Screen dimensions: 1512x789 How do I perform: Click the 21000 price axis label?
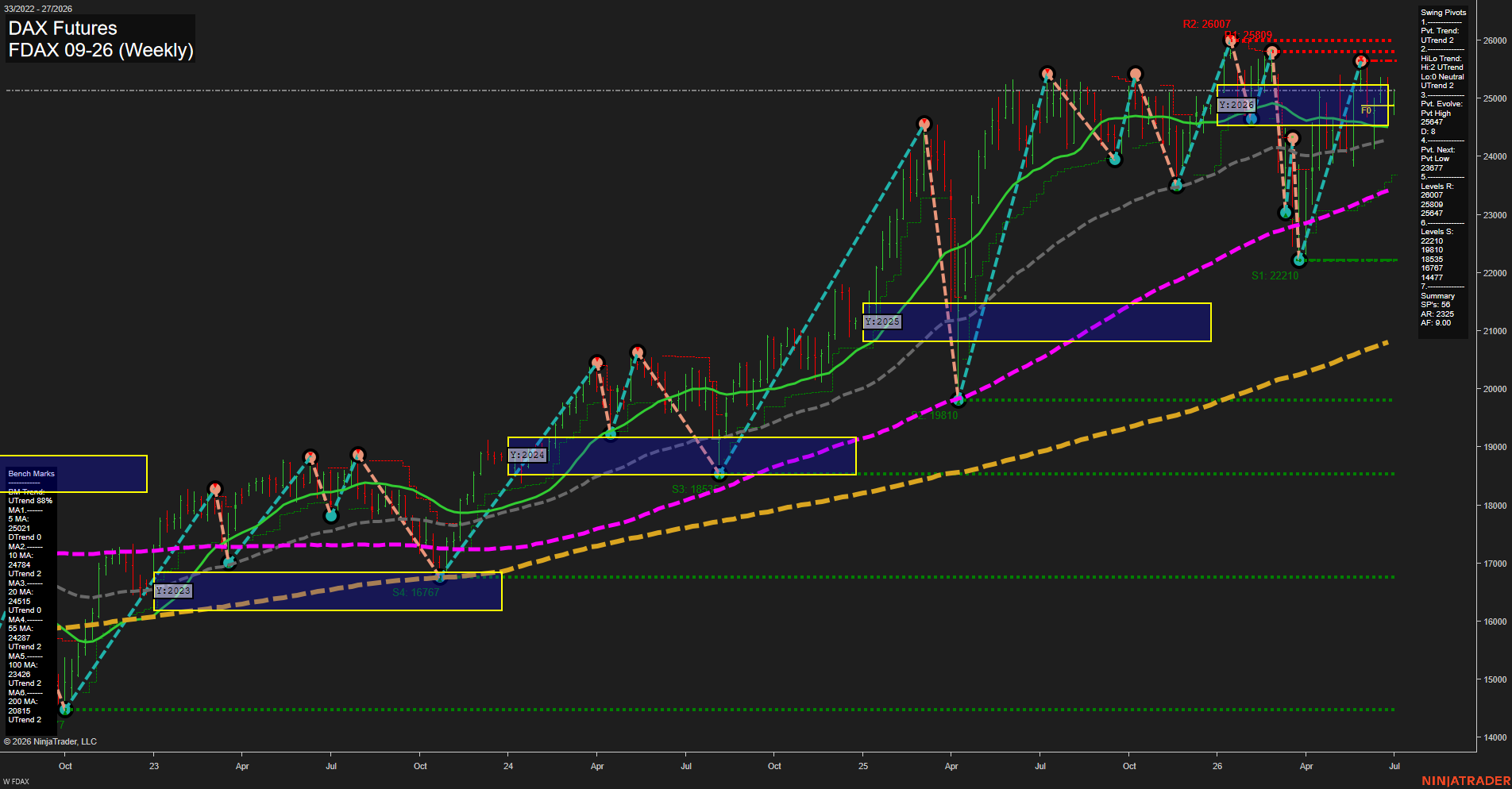pos(1495,331)
